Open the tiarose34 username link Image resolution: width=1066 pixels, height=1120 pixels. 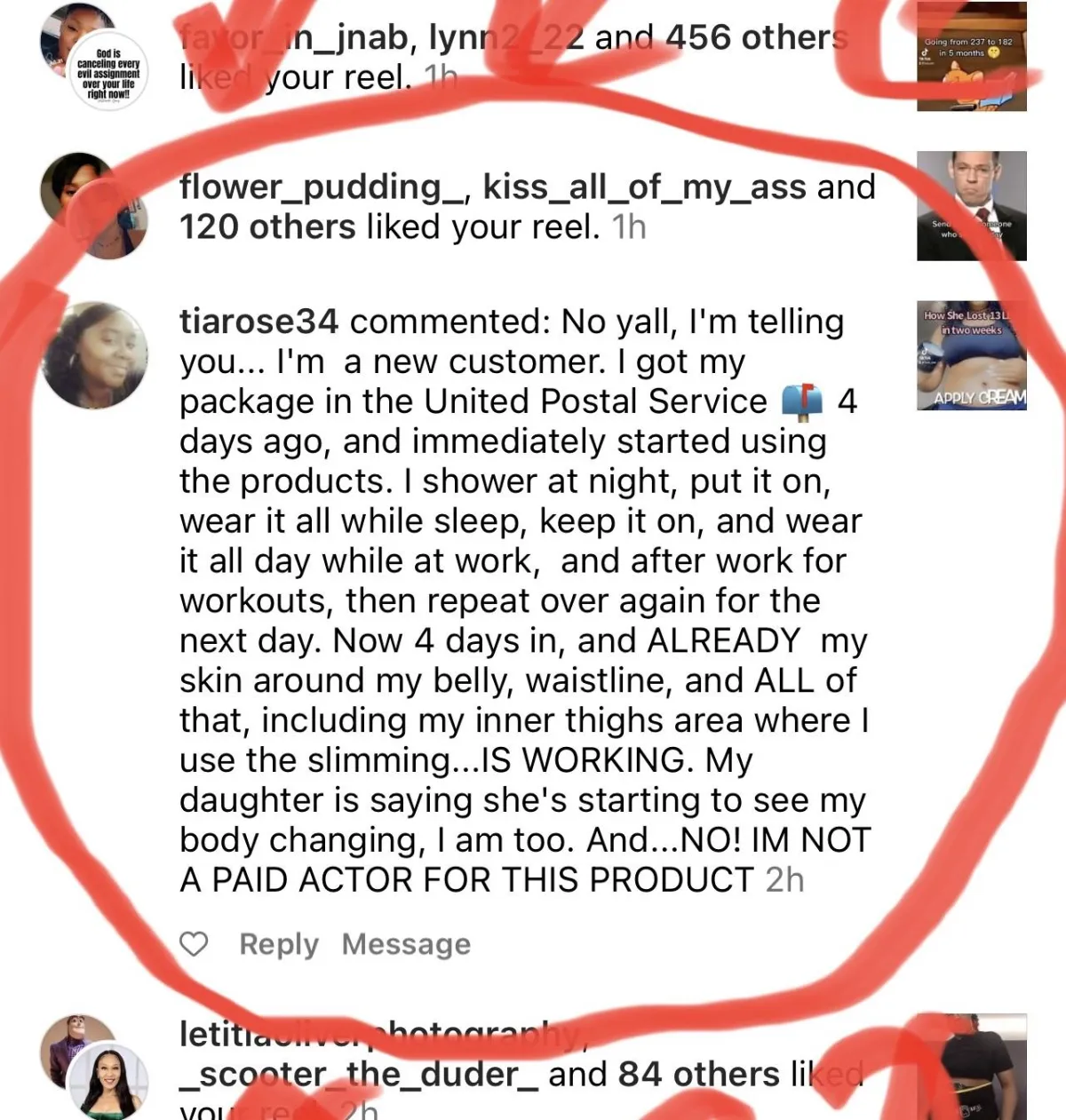click(259, 322)
